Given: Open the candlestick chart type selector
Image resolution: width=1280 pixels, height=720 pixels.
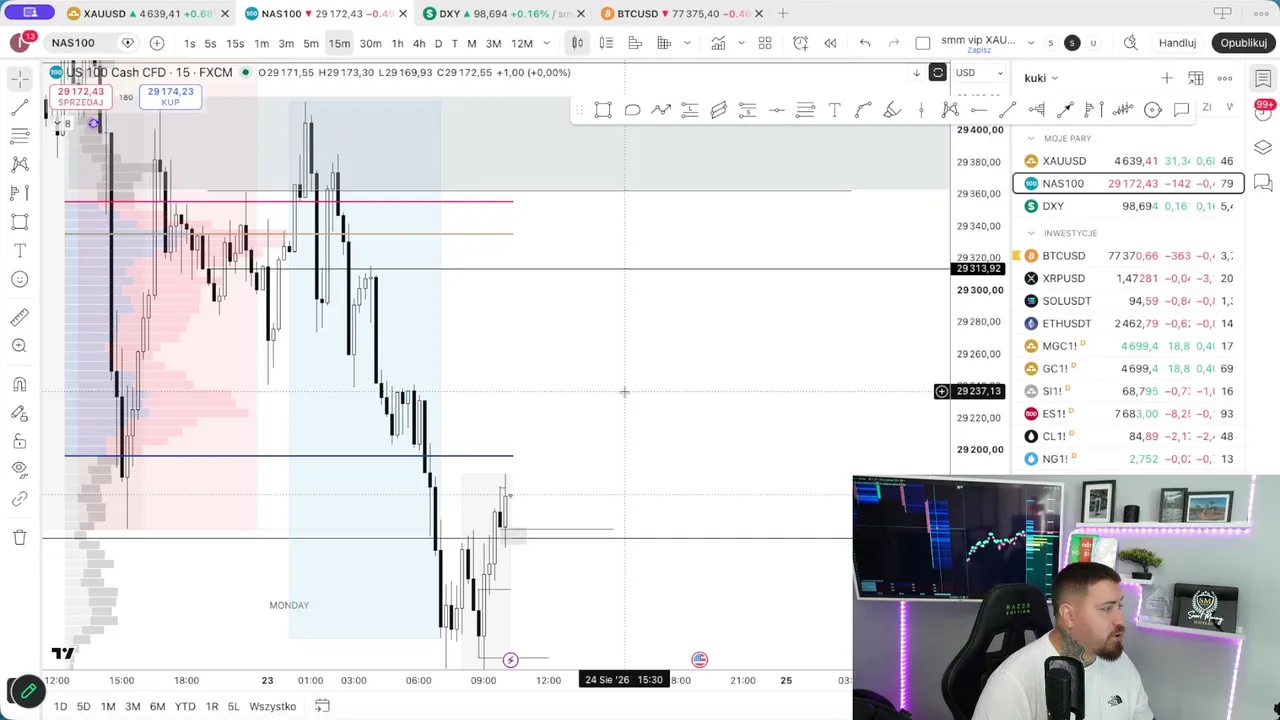Looking at the screenshot, I should click(x=577, y=43).
